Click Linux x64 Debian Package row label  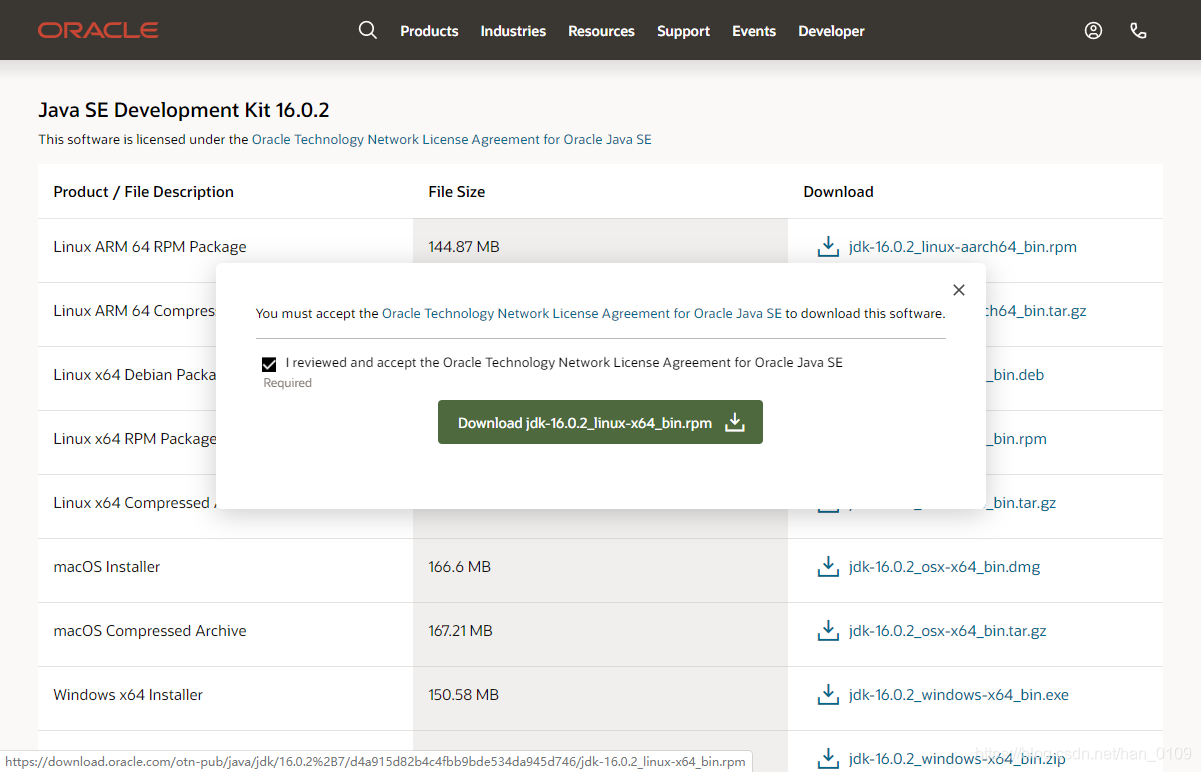[135, 375]
